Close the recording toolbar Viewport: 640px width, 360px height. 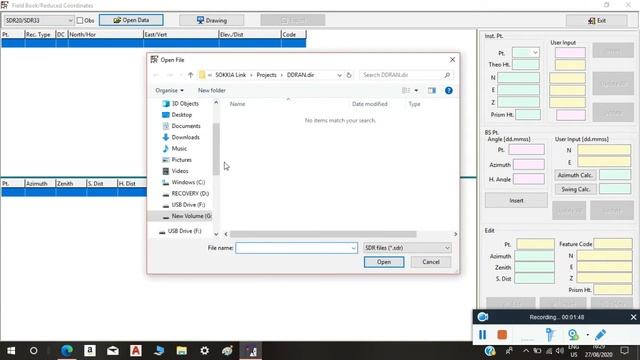[633, 317]
